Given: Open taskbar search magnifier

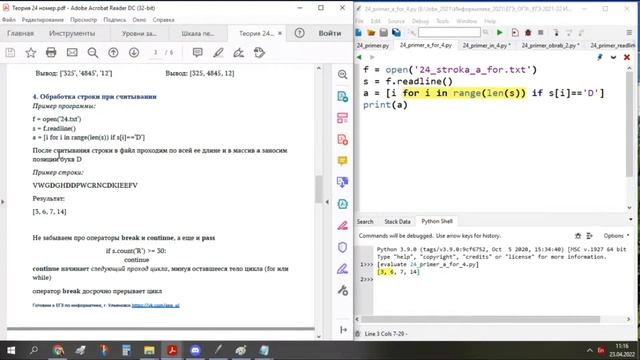Looking at the screenshot, I should pos(34,350).
